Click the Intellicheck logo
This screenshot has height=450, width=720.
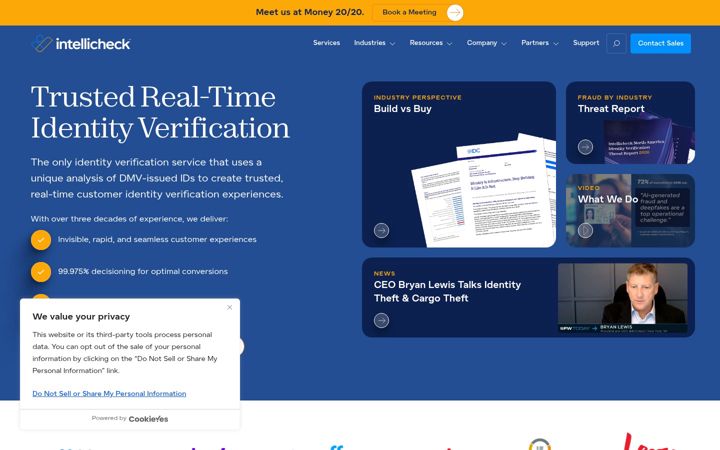[x=81, y=44]
